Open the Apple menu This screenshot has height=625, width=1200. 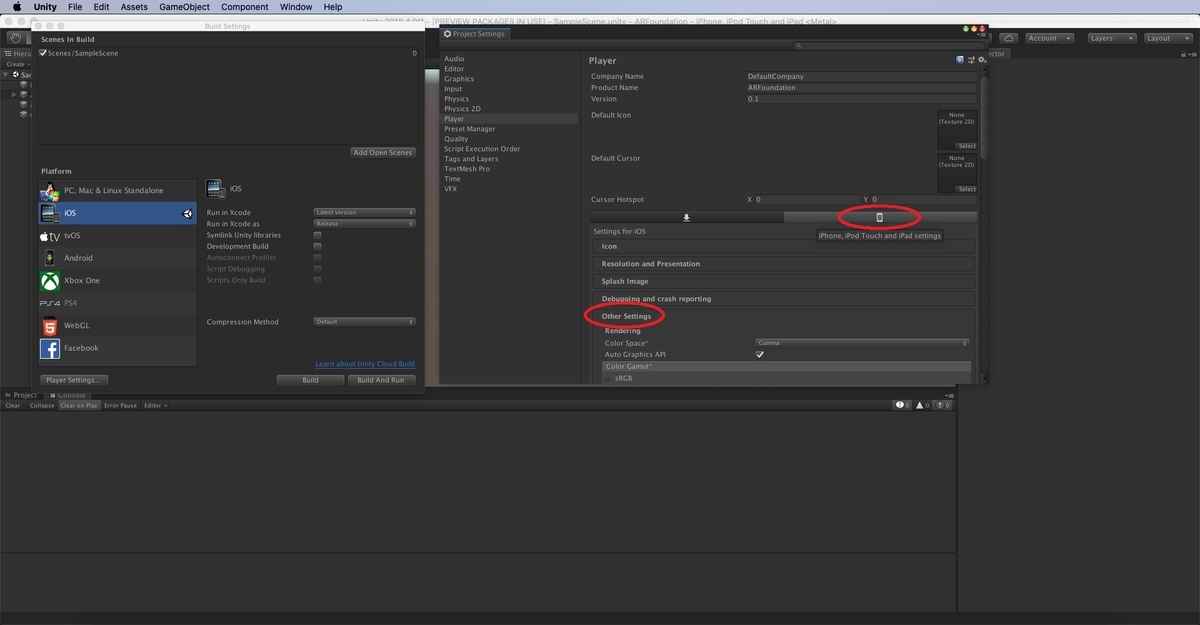pos(17,7)
